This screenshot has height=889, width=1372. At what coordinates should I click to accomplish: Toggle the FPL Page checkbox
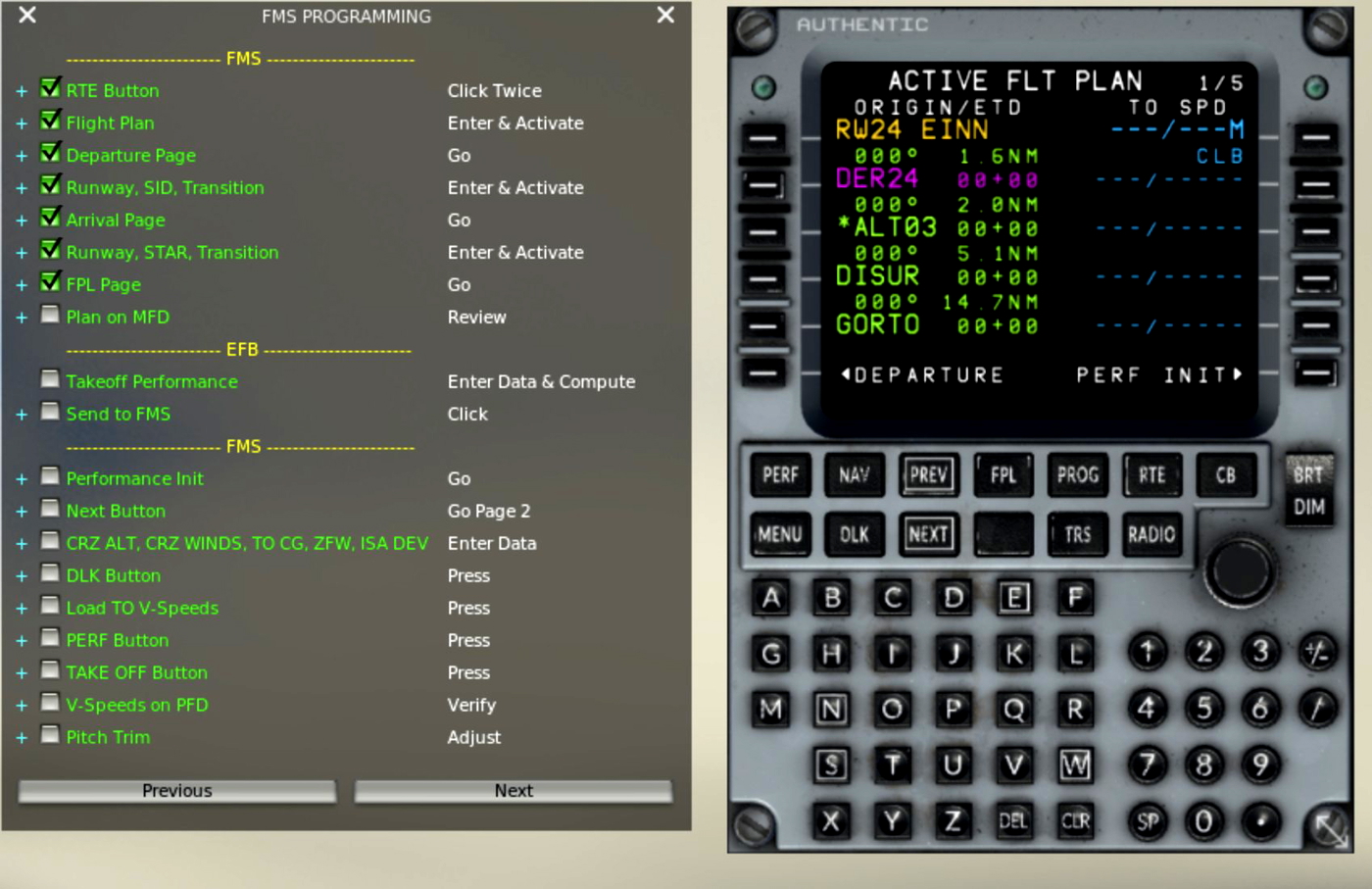[x=50, y=282]
